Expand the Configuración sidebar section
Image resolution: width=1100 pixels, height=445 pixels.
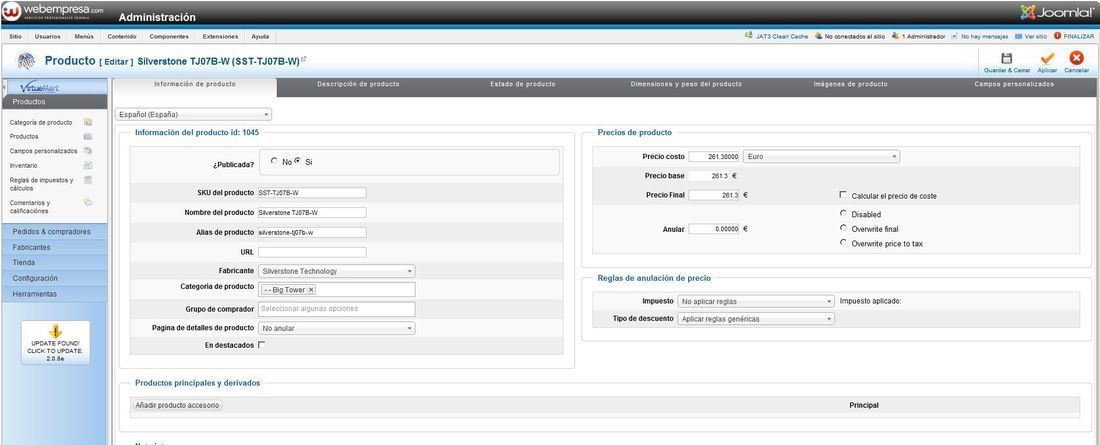click(x=55, y=278)
